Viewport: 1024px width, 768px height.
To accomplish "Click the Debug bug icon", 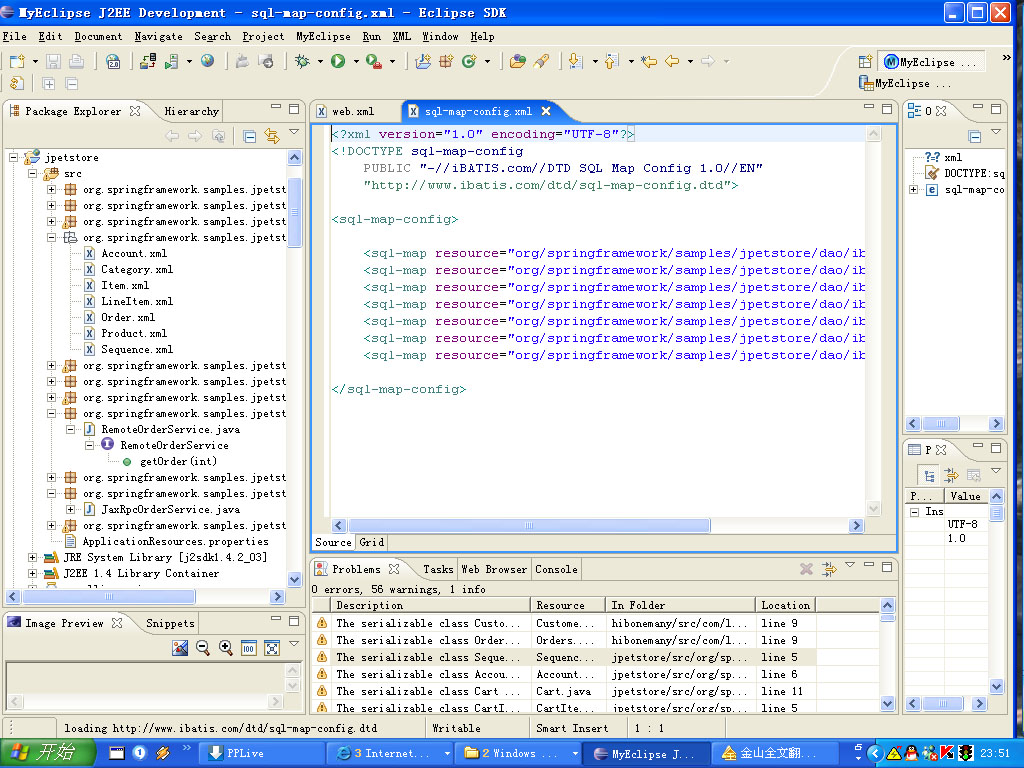I will click(x=302, y=61).
